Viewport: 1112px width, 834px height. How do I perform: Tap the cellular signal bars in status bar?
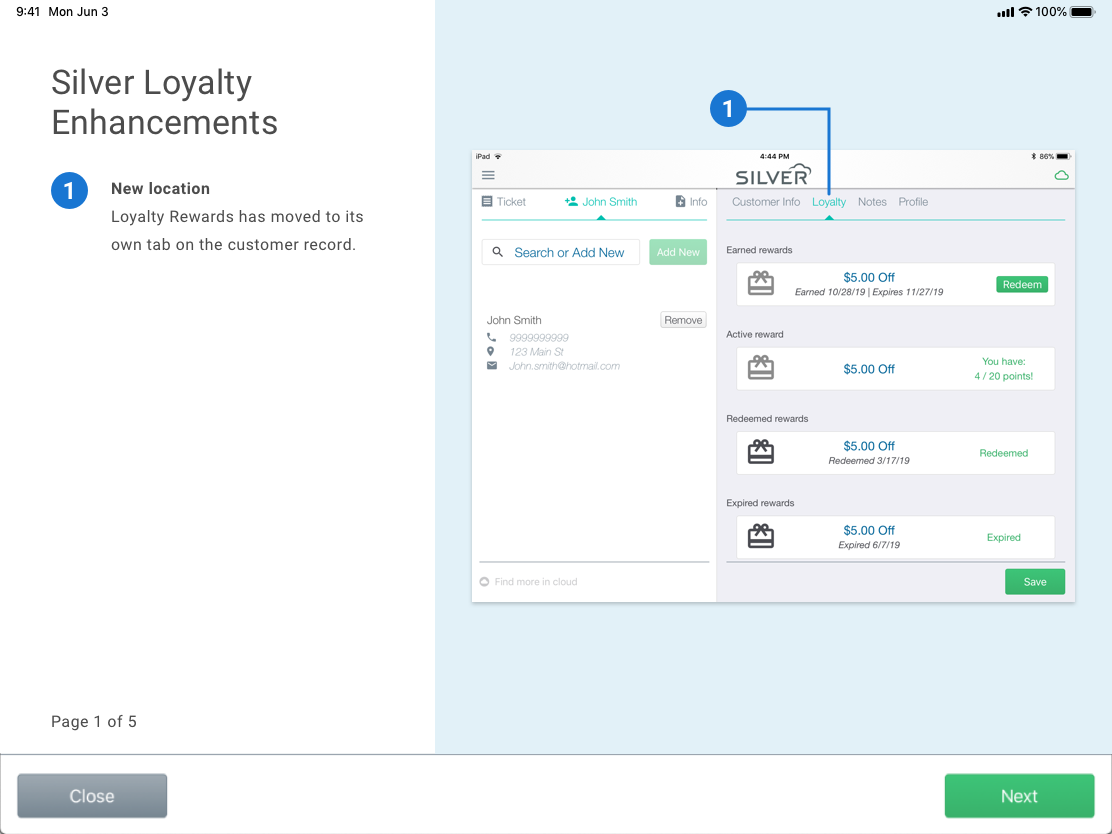point(1005,12)
